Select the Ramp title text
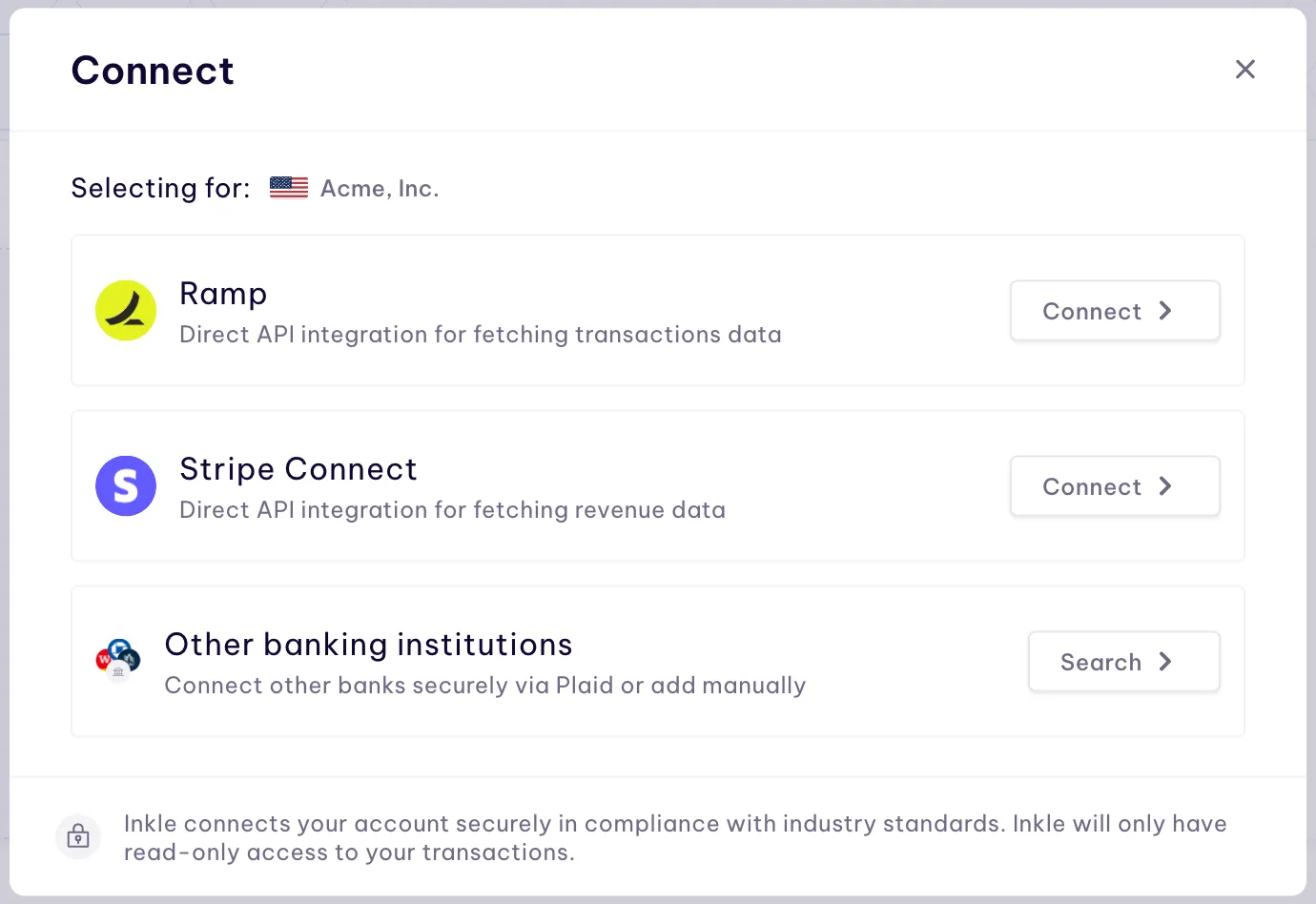Viewport: 1316px width, 904px height. click(x=223, y=294)
